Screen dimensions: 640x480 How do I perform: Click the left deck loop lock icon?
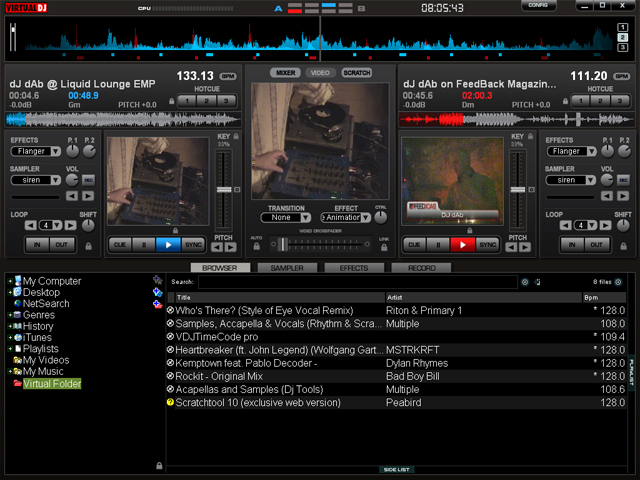click(88, 246)
